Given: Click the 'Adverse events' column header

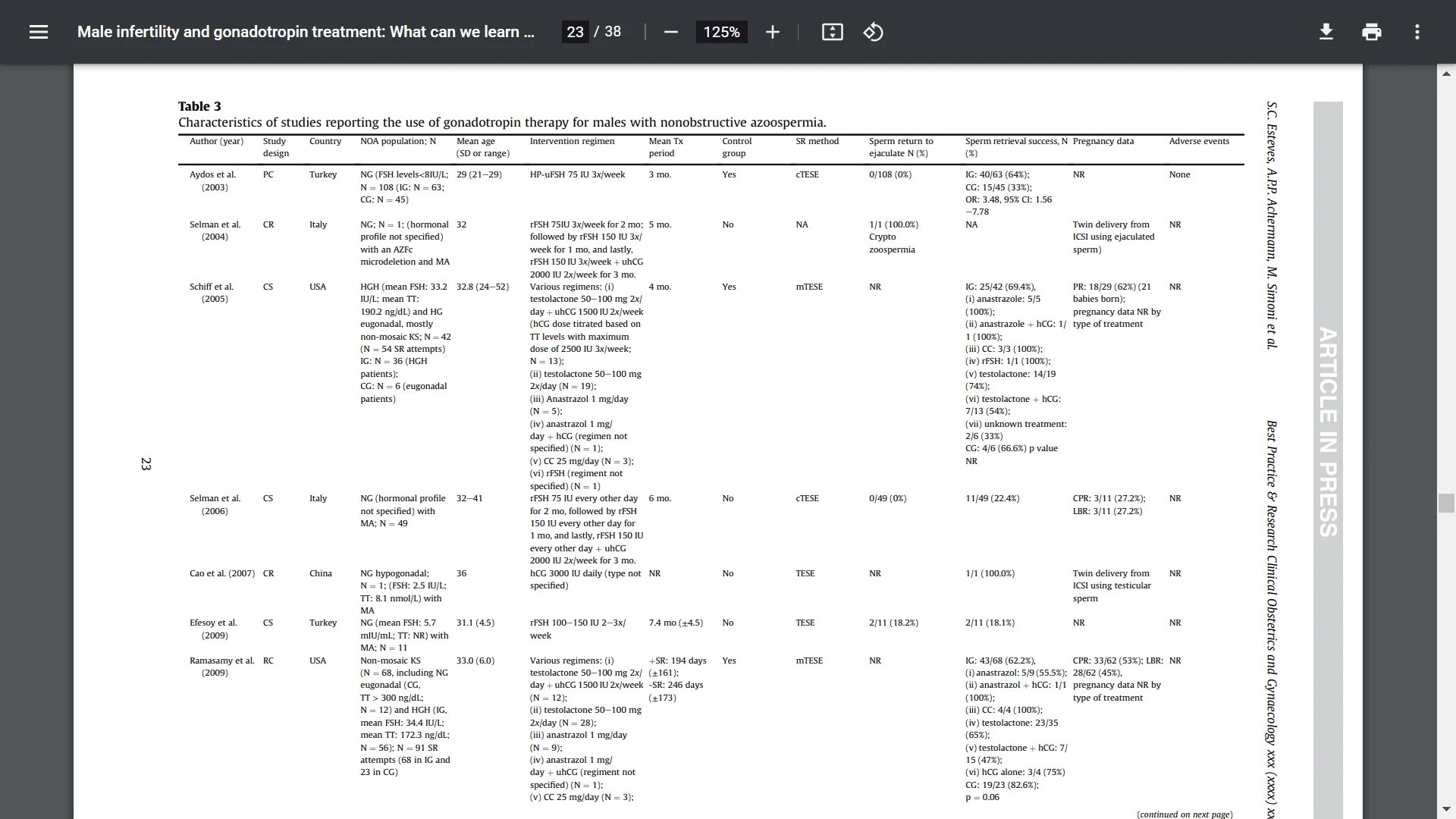Looking at the screenshot, I should (1199, 141).
